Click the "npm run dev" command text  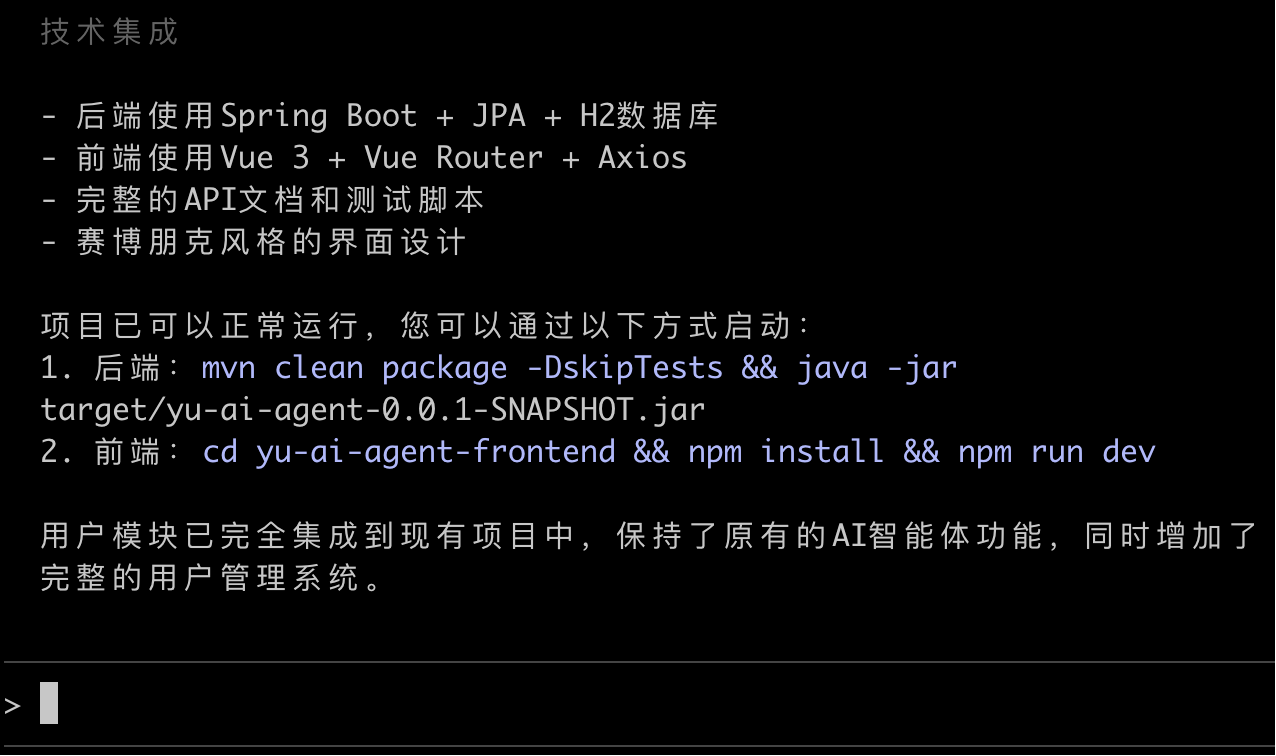(x=1056, y=452)
